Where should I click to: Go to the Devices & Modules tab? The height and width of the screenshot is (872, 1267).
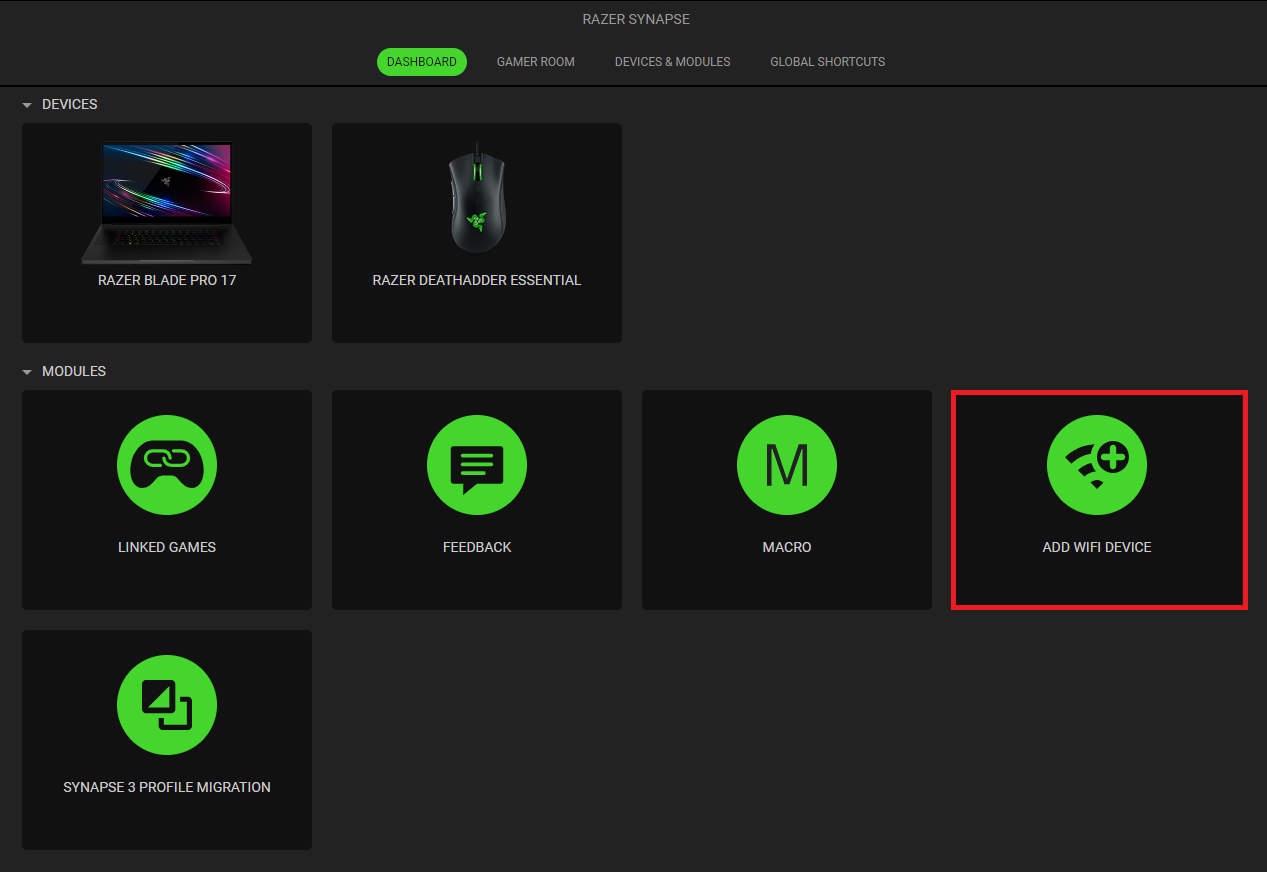click(672, 62)
